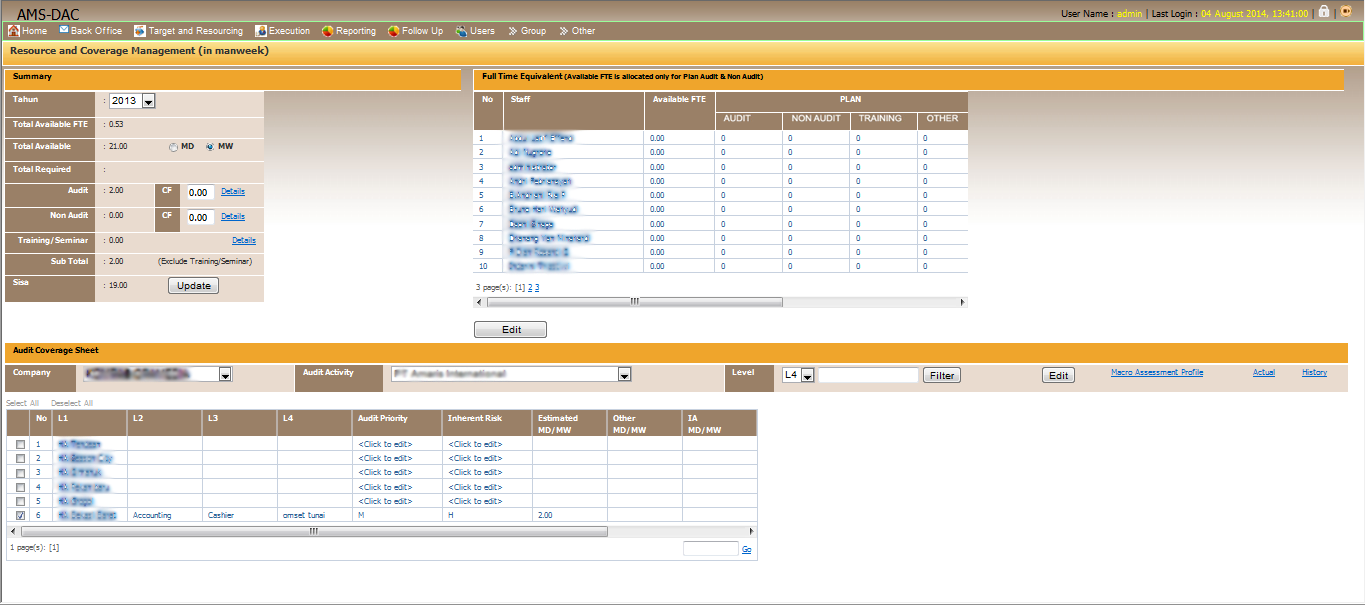The width and height of the screenshot is (1365, 605).
Task: Click the Audit CF input field
Action: point(200,192)
